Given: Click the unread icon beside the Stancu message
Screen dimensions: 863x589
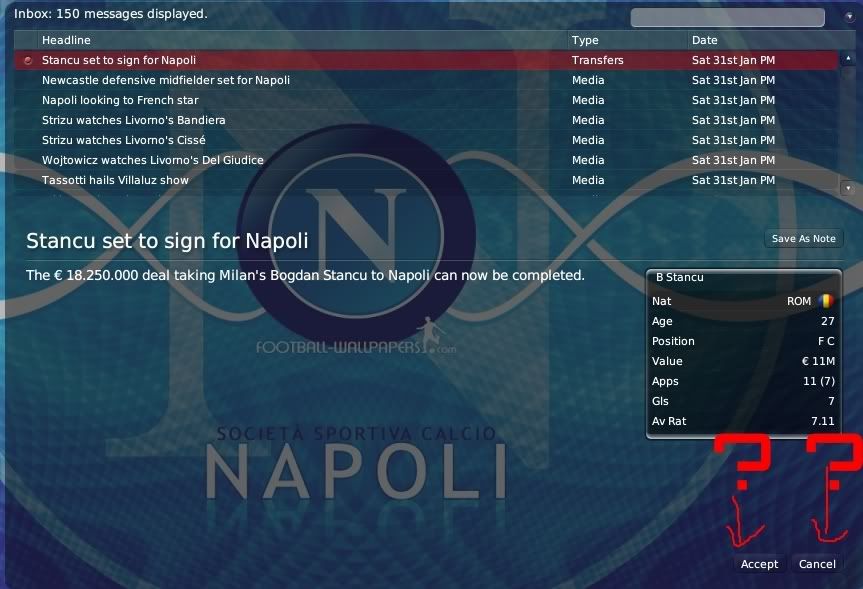Looking at the screenshot, I should [28, 61].
